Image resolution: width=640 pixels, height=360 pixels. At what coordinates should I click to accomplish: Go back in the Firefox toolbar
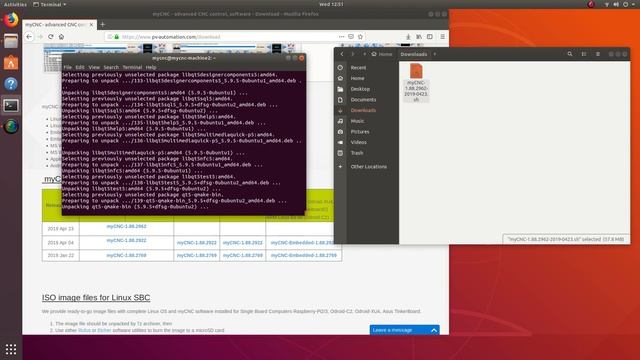[29, 37]
